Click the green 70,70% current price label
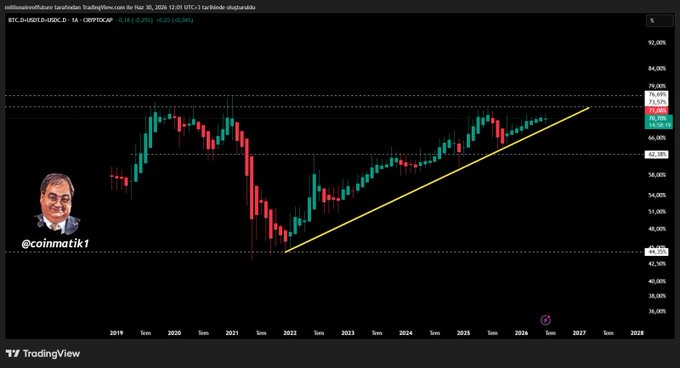680x368 pixels. 658,118
